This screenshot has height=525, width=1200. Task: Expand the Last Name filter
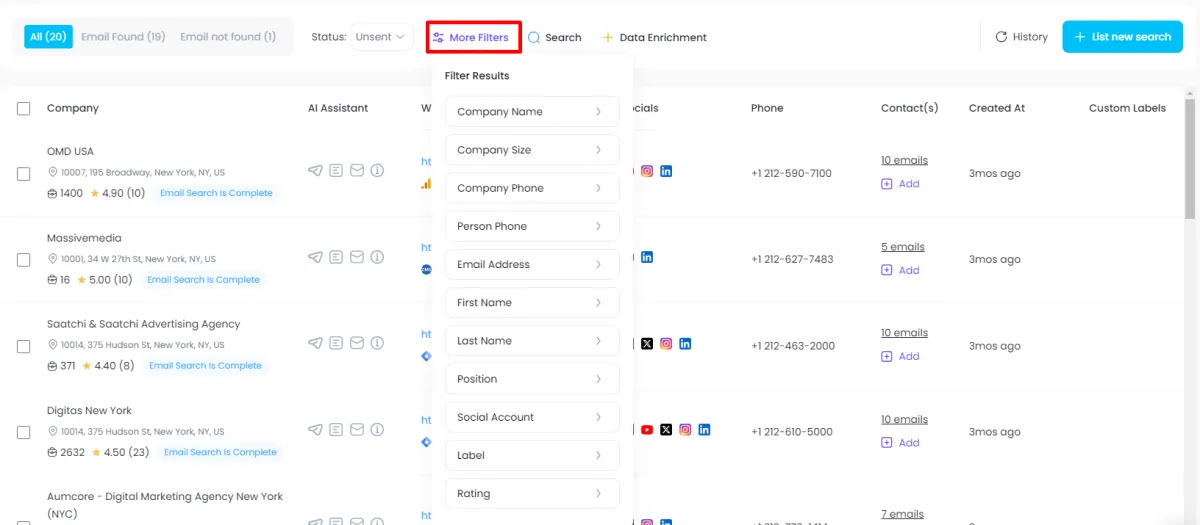pos(532,341)
